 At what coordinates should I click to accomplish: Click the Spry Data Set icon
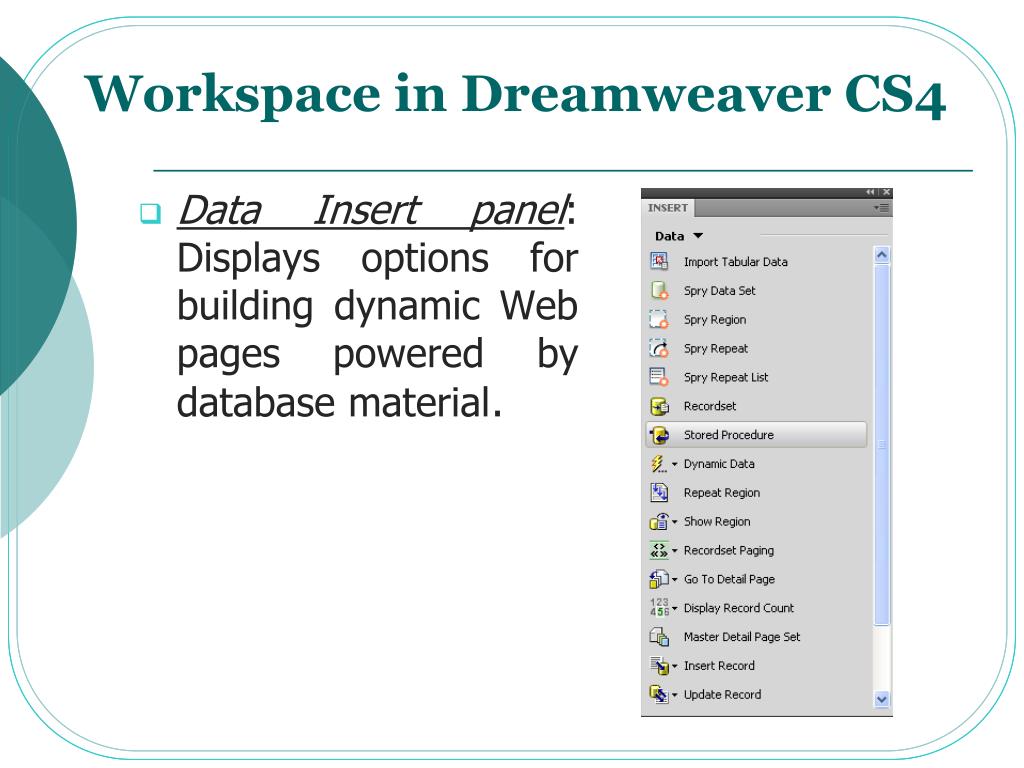(659, 290)
